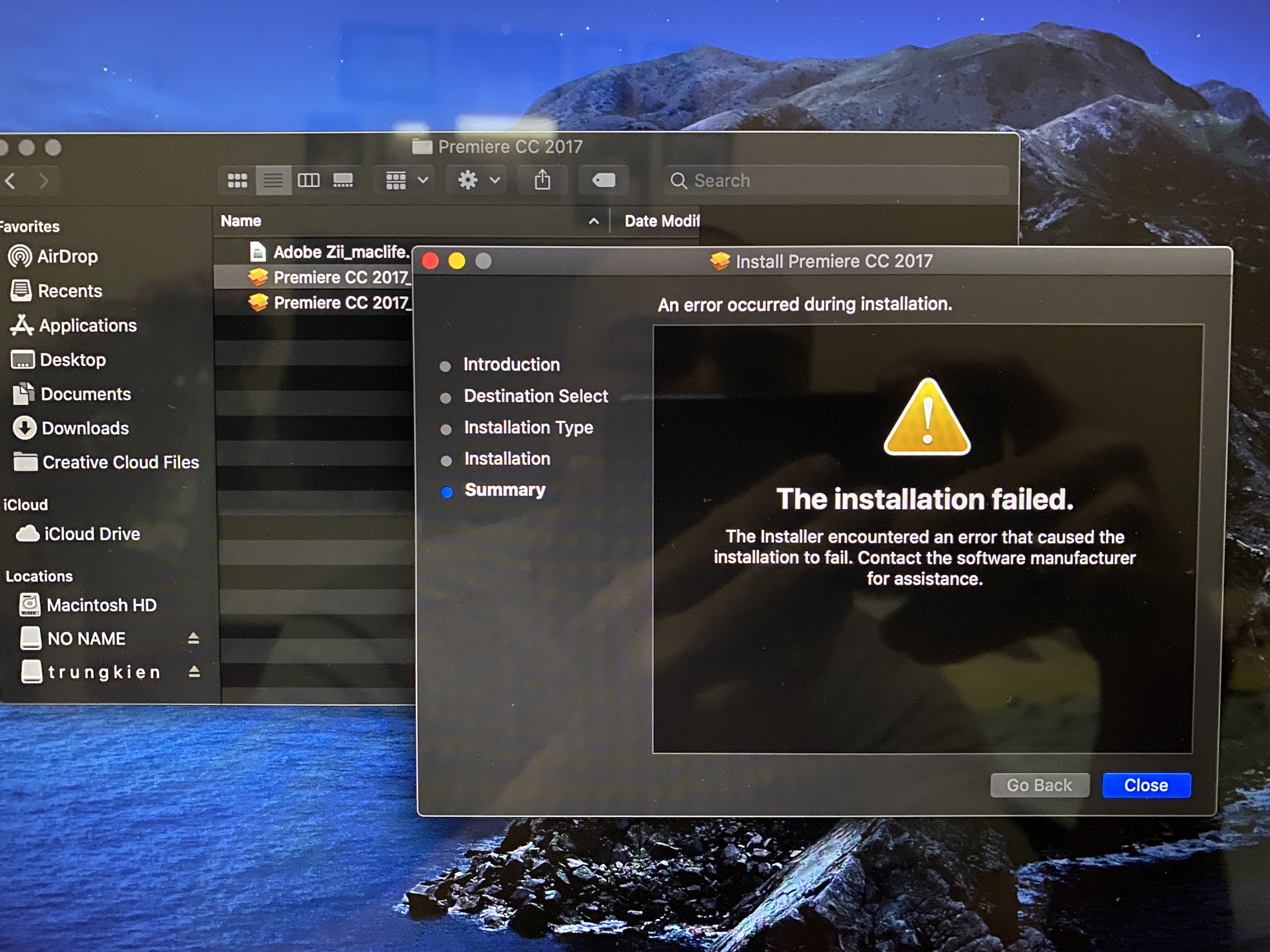Select the unhighlighted Premiere CC 2017 package in the third row

pos(330,303)
